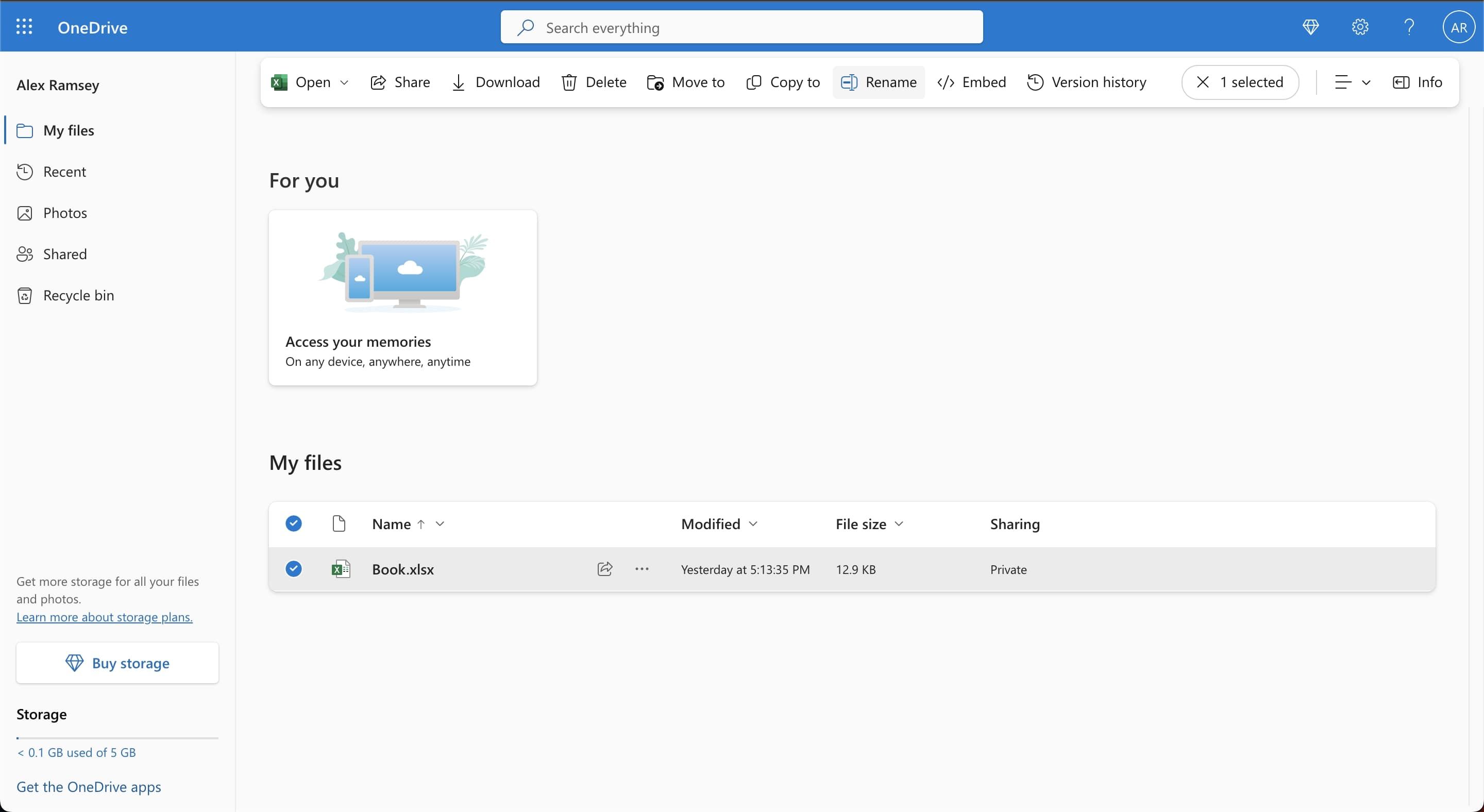The width and height of the screenshot is (1484, 812).
Task: Open the Modified column sort dropdown
Action: [753, 524]
